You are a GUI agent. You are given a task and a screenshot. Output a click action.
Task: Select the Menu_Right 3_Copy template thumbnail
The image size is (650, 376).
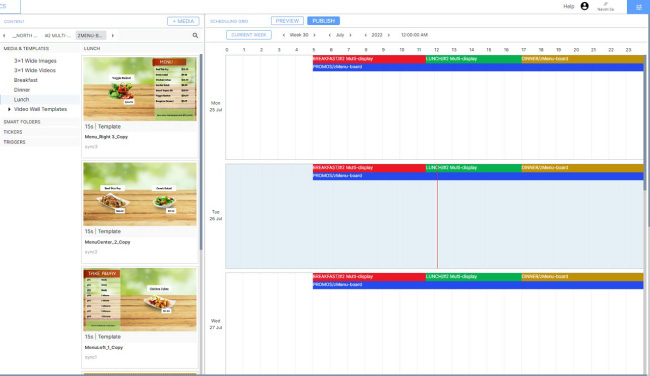point(140,89)
